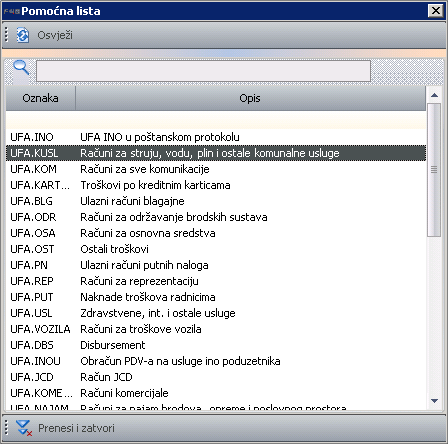Click into the search text field
The image size is (448, 444).
(203, 71)
